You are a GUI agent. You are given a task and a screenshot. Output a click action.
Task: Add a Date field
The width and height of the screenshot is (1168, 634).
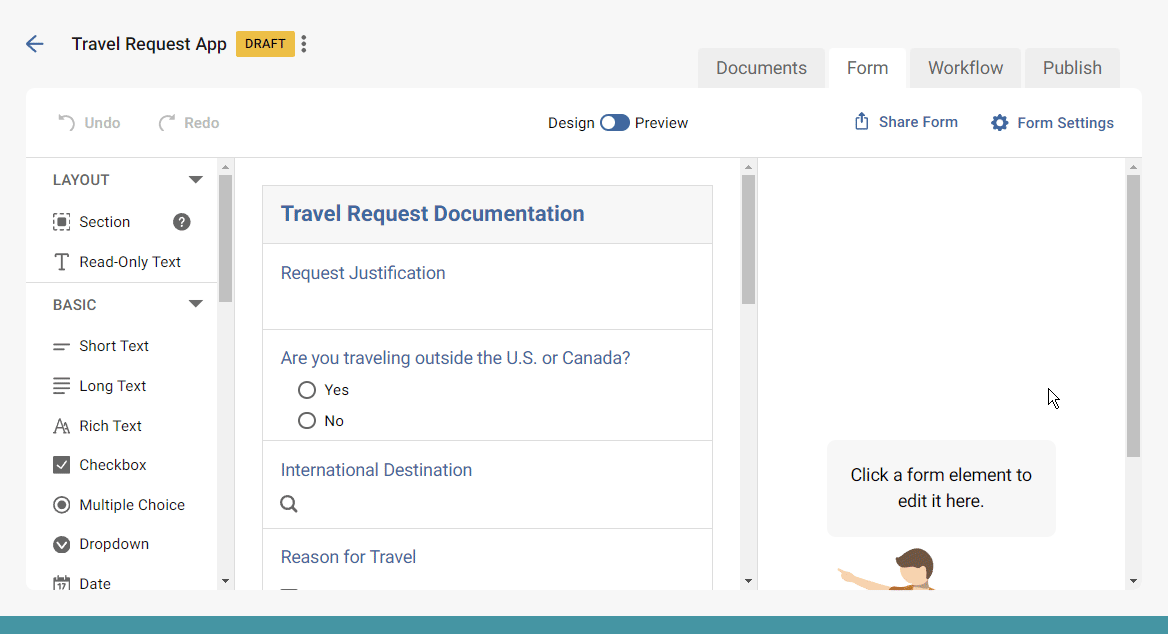tap(93, 583)
